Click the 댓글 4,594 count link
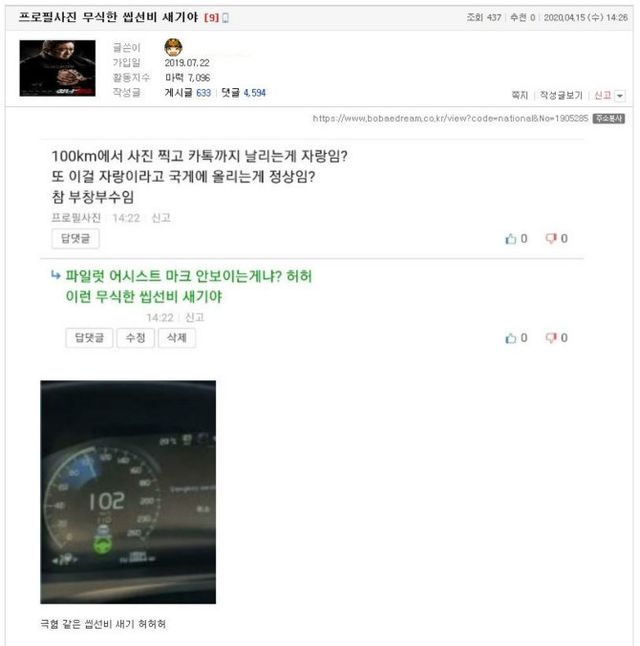The image size is (640, 646). point(244,93)
